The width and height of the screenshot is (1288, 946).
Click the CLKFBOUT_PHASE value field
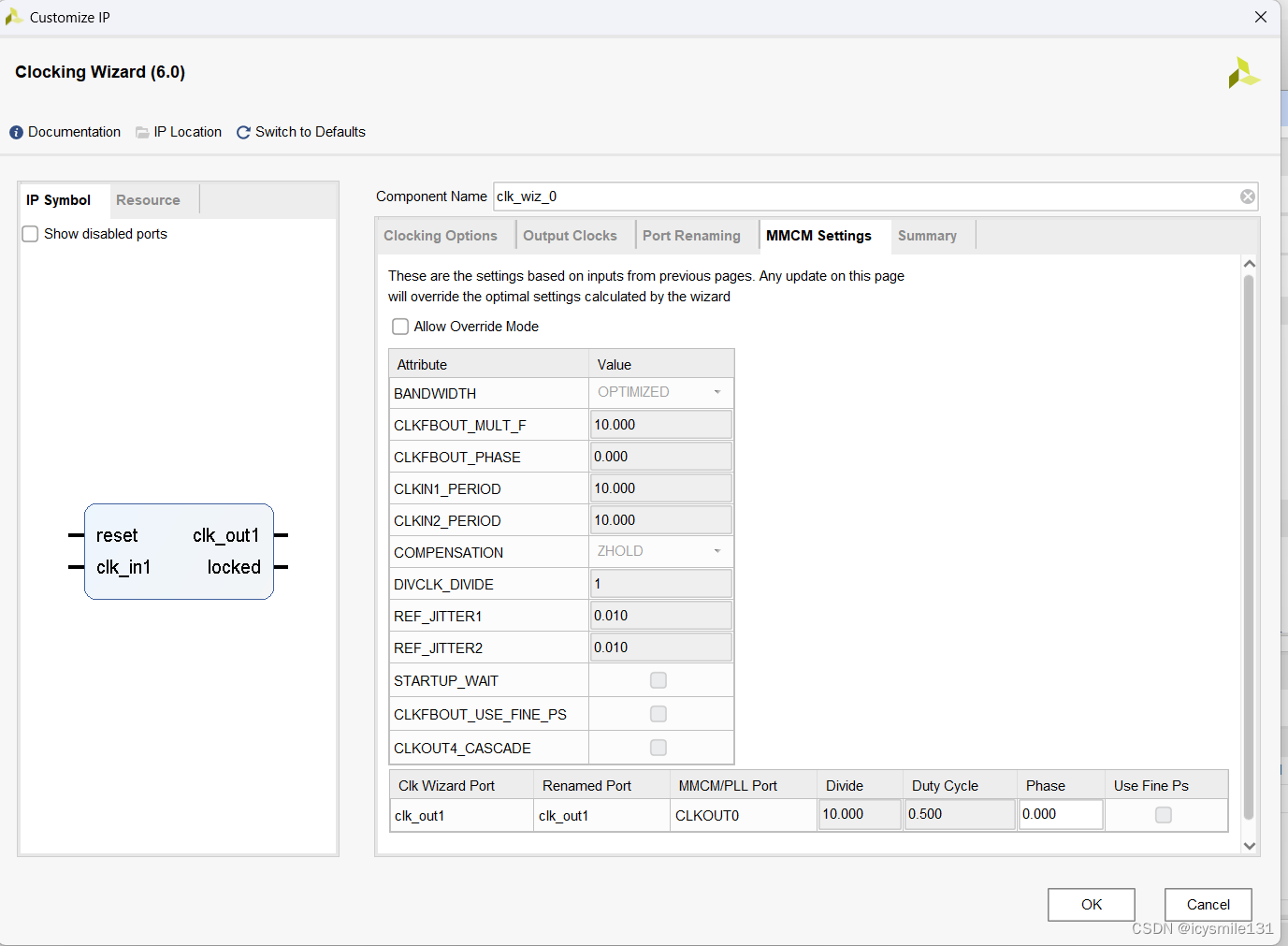(660, 457)
